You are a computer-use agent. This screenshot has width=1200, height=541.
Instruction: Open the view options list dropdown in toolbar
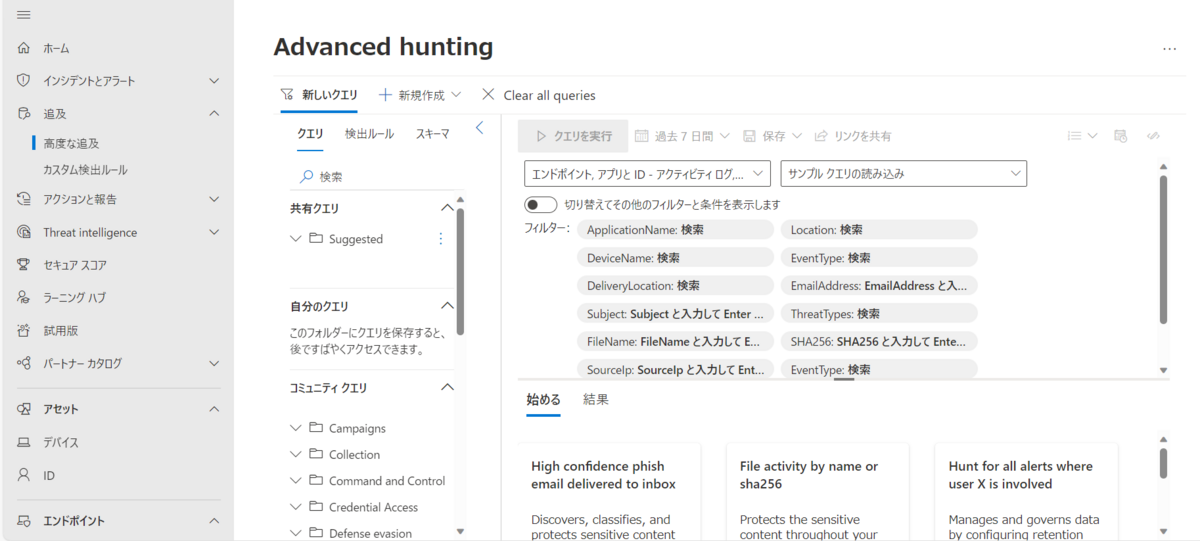[x=1081, y=136]
